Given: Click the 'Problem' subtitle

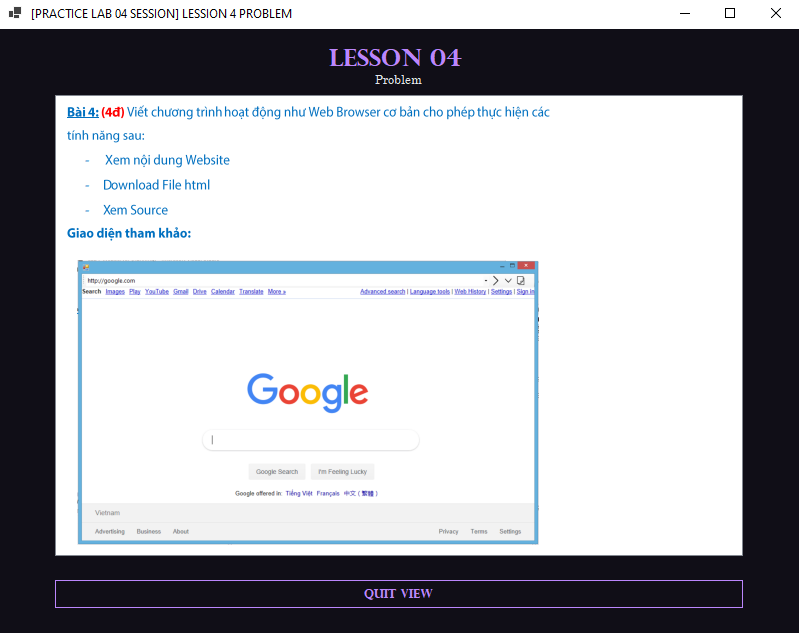Looking at the screenshot, I should pyautogui.click(x=398, y=80).
